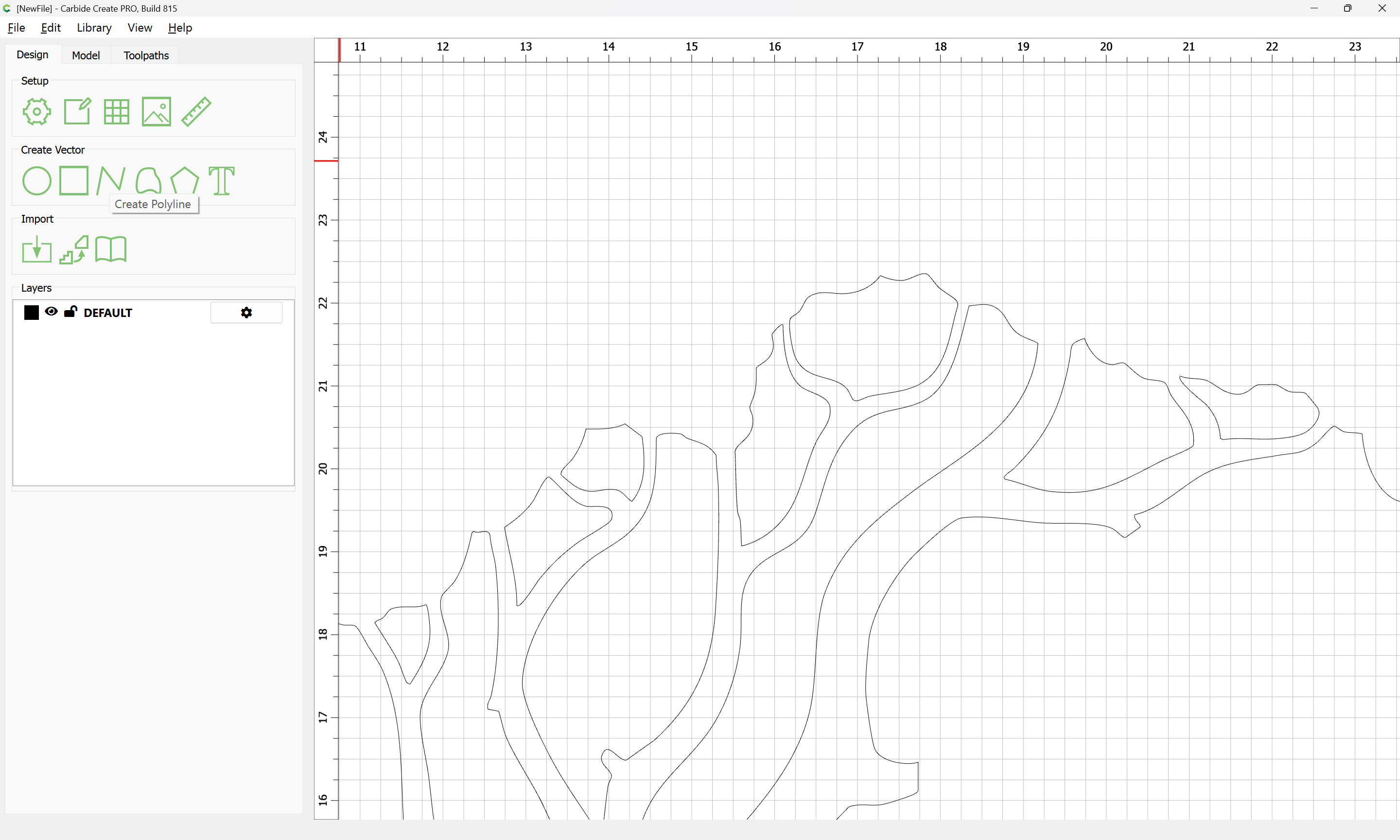
Task: Click the background image icon
Action: click(156, 111)
